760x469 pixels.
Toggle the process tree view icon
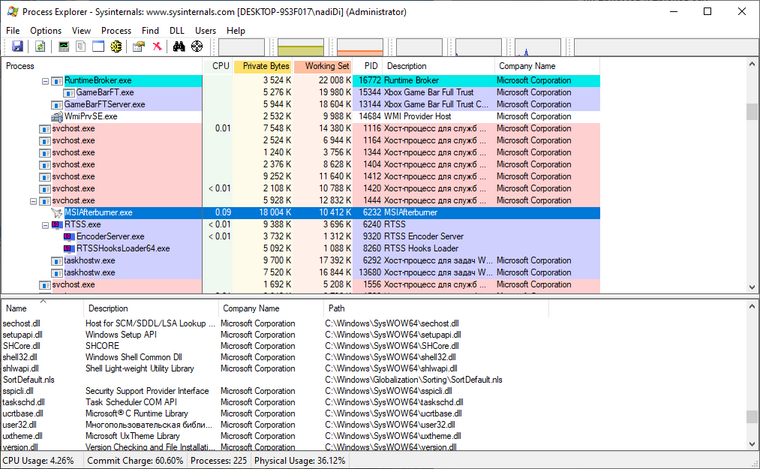[x=81, y=47]
